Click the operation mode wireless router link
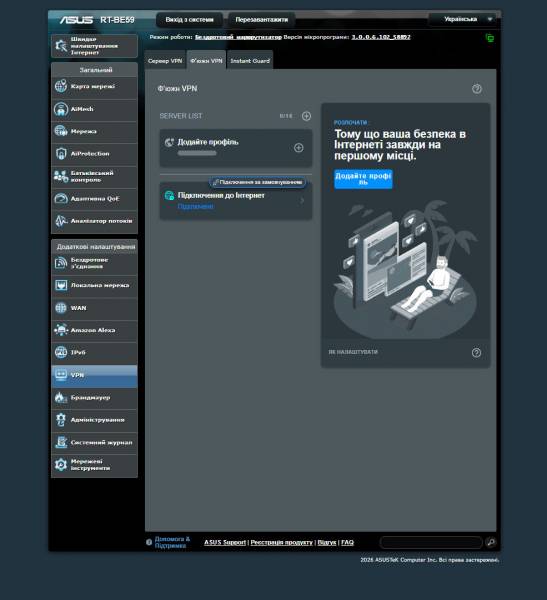 pos(238,37)
